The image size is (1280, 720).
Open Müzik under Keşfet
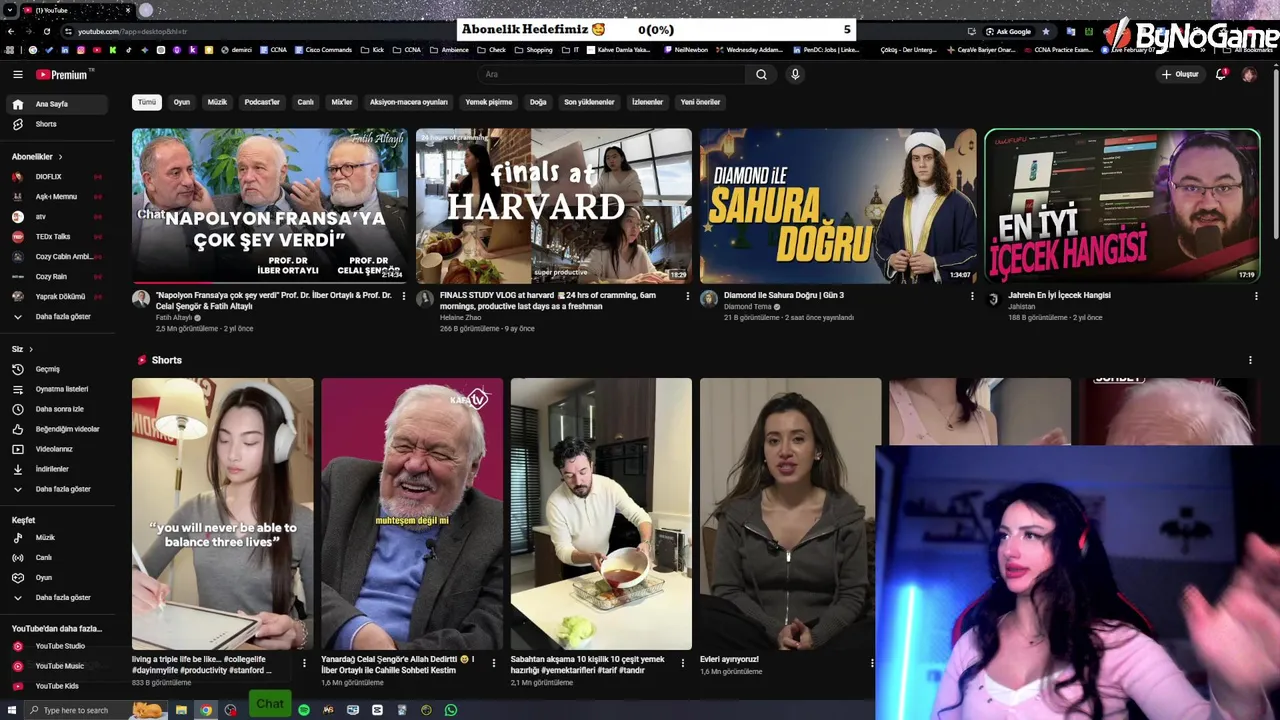[x=57, y=538]
